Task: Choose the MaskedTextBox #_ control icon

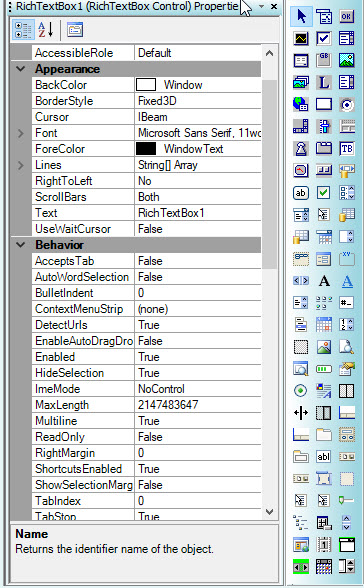Action: (x=346, y=303)
